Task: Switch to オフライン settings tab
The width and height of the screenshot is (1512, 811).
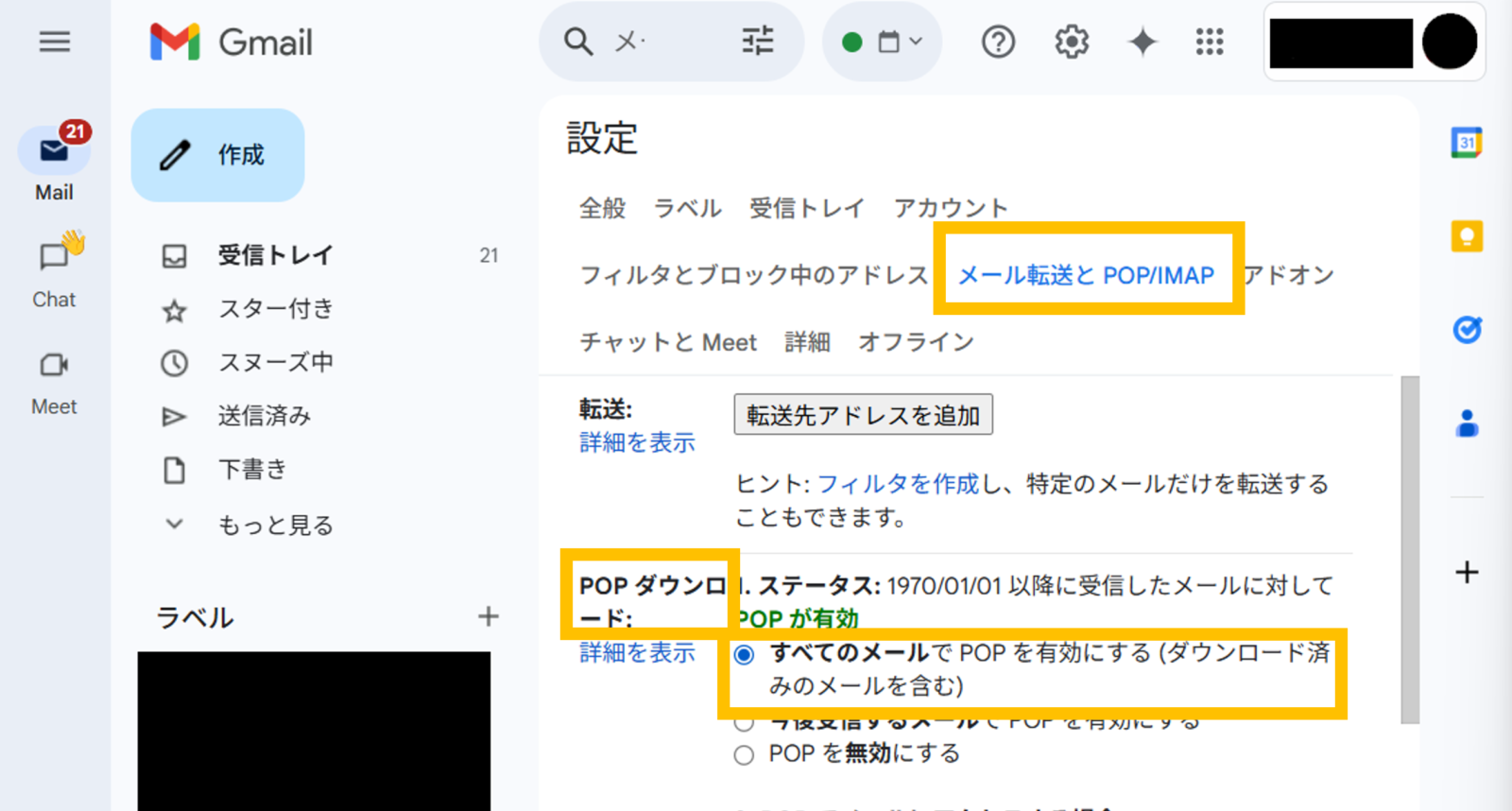Action: click(916, 342)
